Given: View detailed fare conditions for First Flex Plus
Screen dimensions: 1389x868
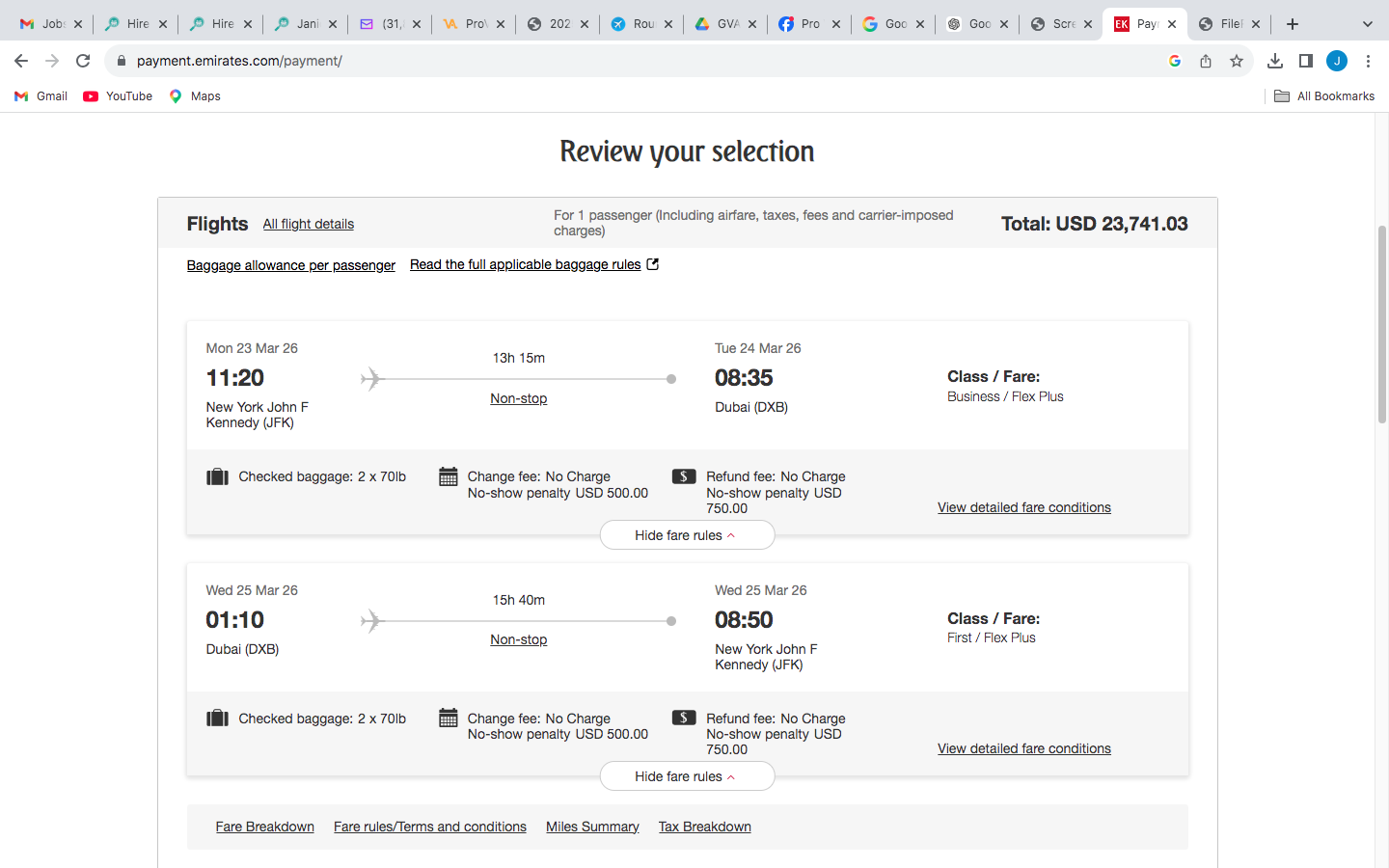Looking at the screenshot, I should 1024,748.
